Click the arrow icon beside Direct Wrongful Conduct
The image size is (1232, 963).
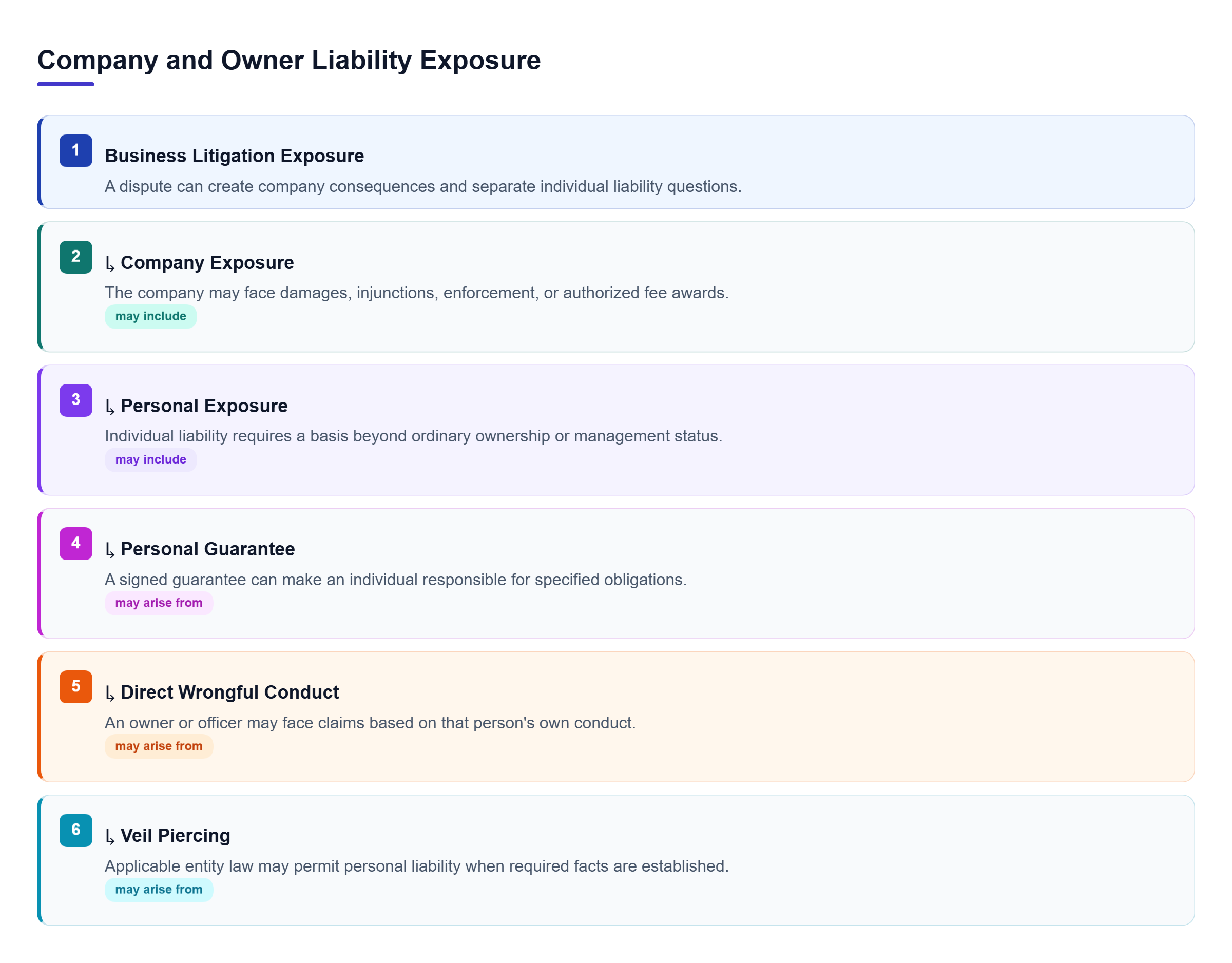[110, 694]
